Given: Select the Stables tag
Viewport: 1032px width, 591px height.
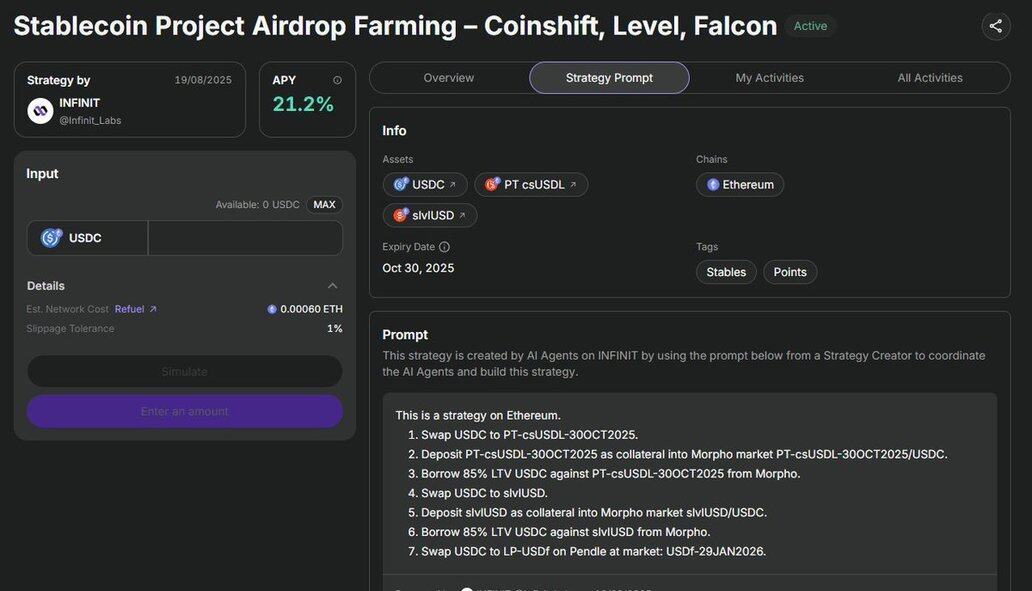Looking at the screenshot, I should click(x=726, y=272).
